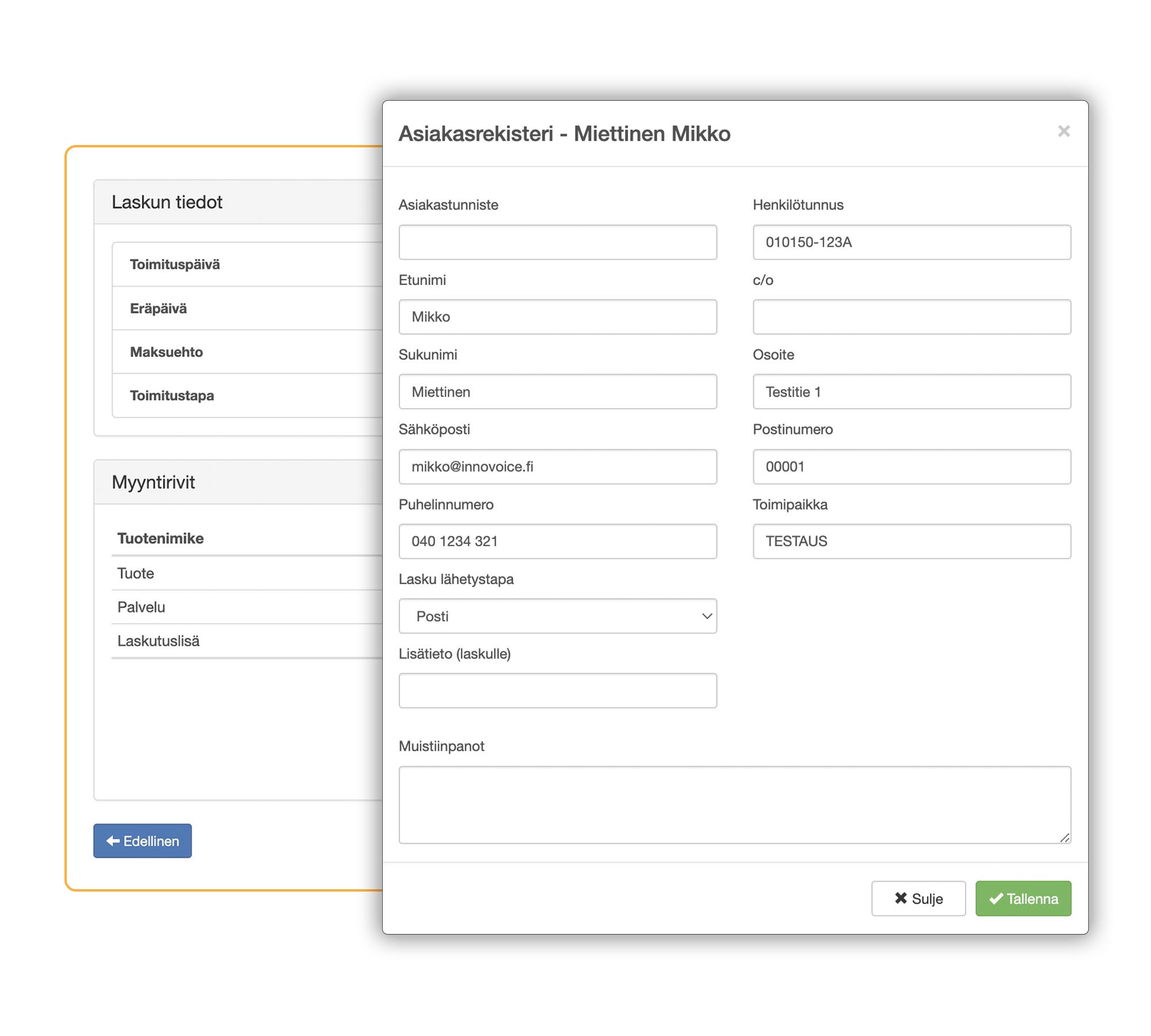Click the Henkilötunnus field with 010150-123A
The height and width of the screenshot is (1036, 1151).
(912, 242)
